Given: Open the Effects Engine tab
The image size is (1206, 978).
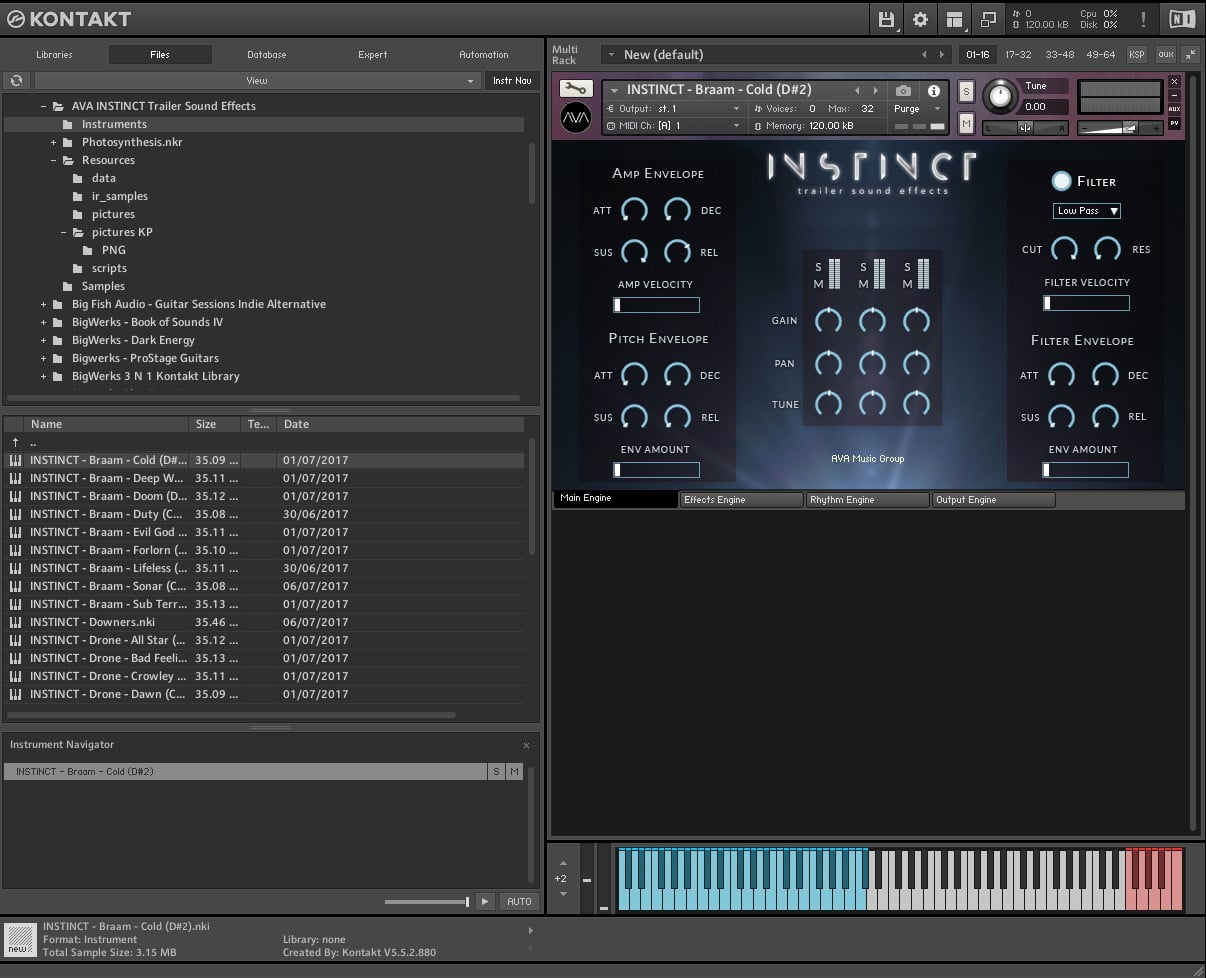Looking at the screenshot, I should click(741, 500).
